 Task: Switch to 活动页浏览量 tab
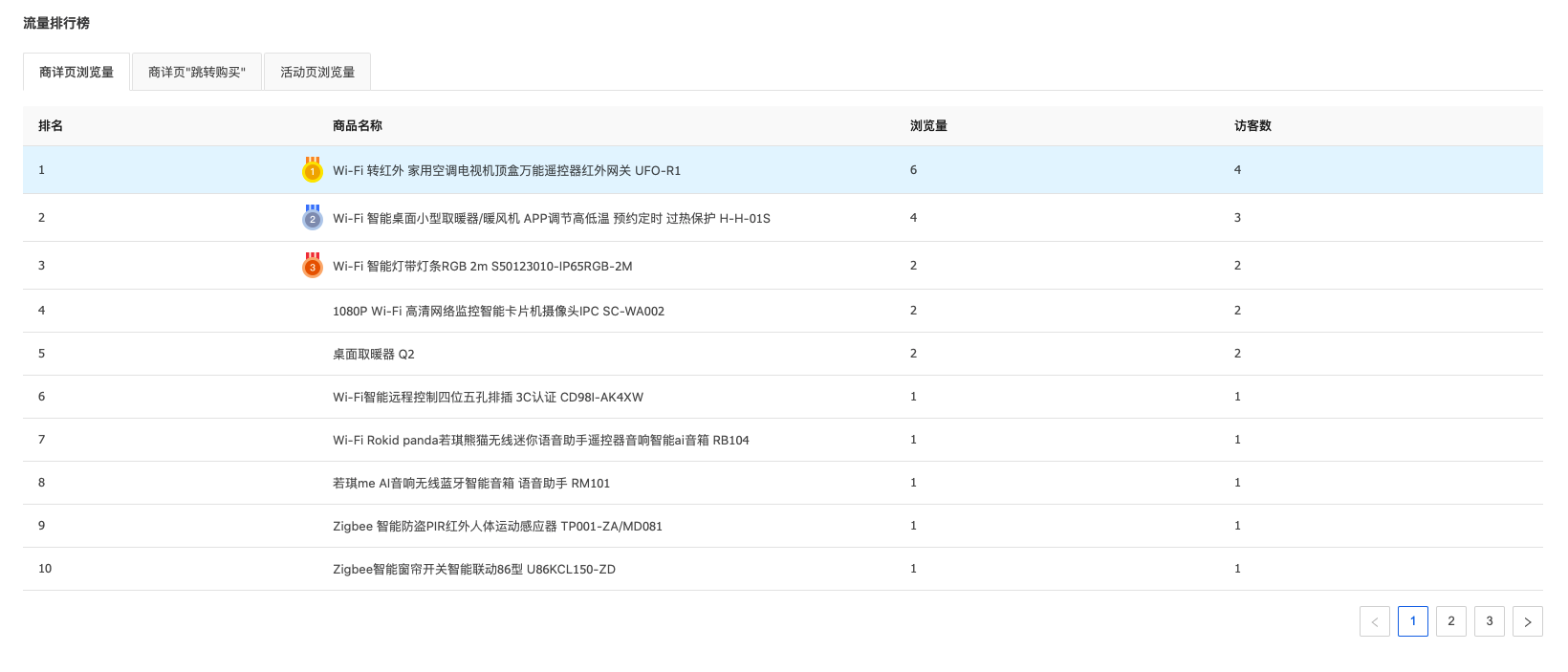(317, 72)
